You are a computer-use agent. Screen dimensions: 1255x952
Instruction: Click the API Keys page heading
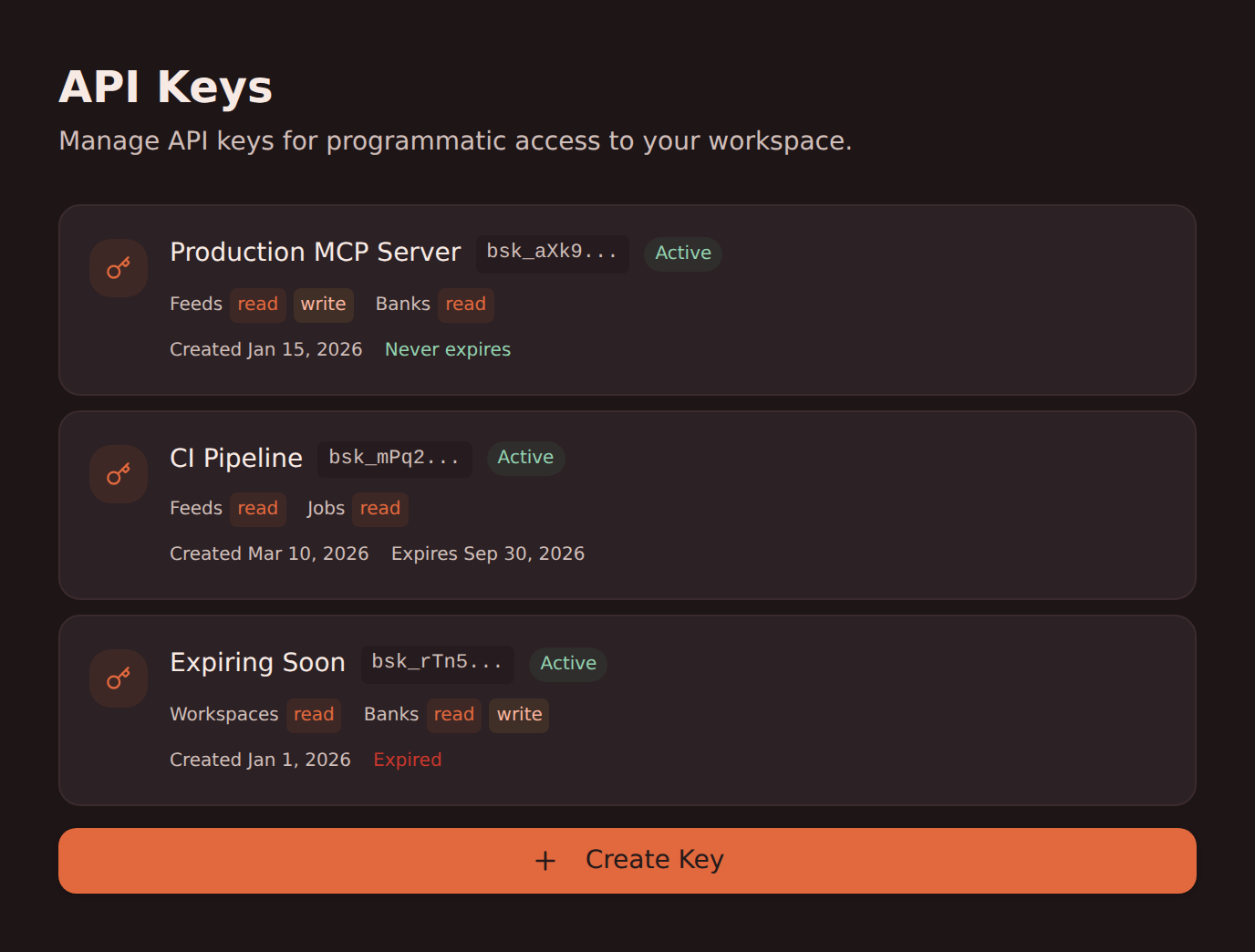click(166, 88)
